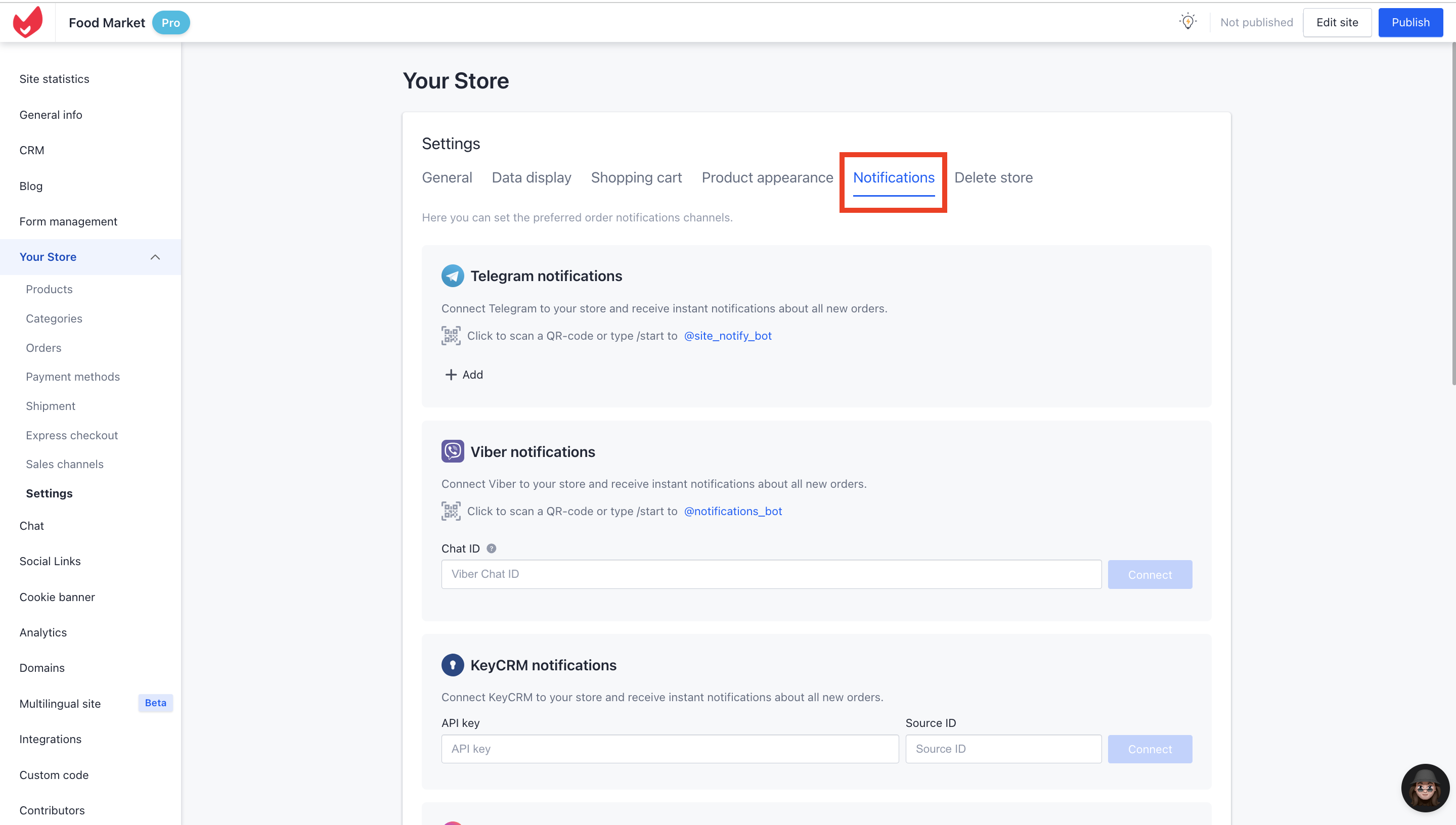Open Payment methods under Your Store

click(72, 377)
